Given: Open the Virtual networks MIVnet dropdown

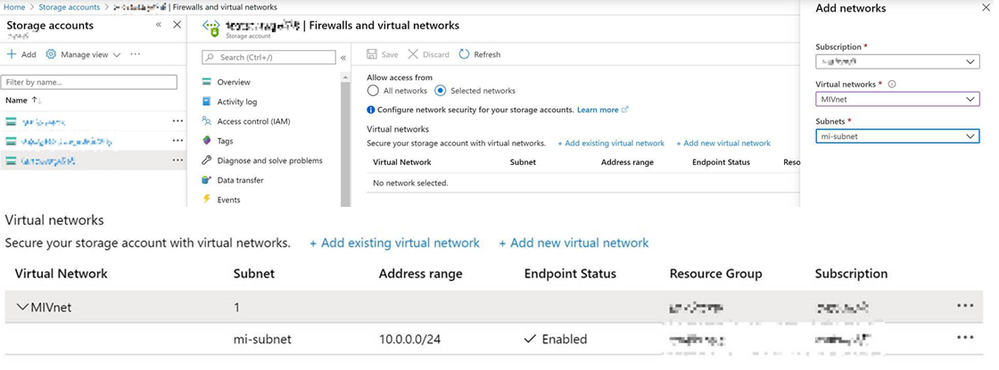Looking at the screenshot, I should (x=897, y=99).
